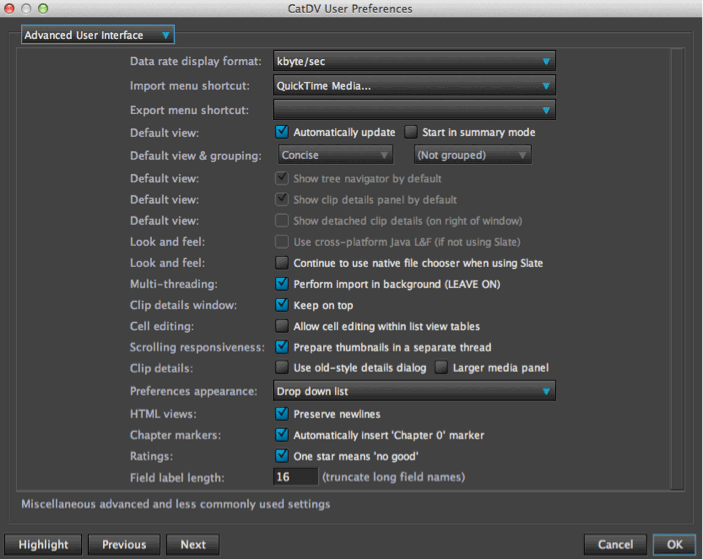703x560 pixels.
Task: Enable cell editing within list view tables
Action: (282, 326)
